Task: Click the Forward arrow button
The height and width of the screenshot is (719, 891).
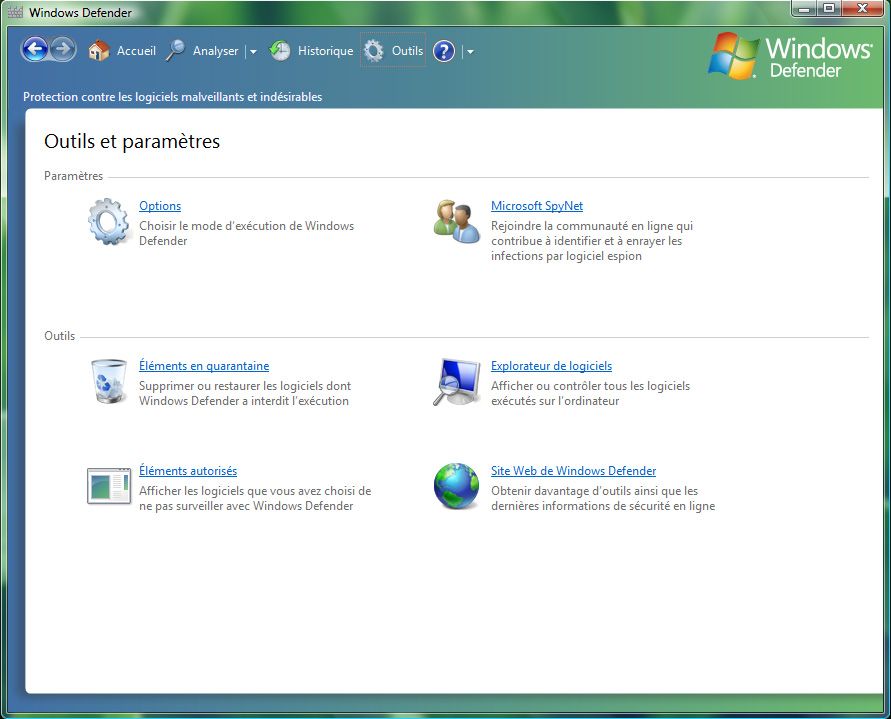Action: pyautogui.click(x=63, y=50)
